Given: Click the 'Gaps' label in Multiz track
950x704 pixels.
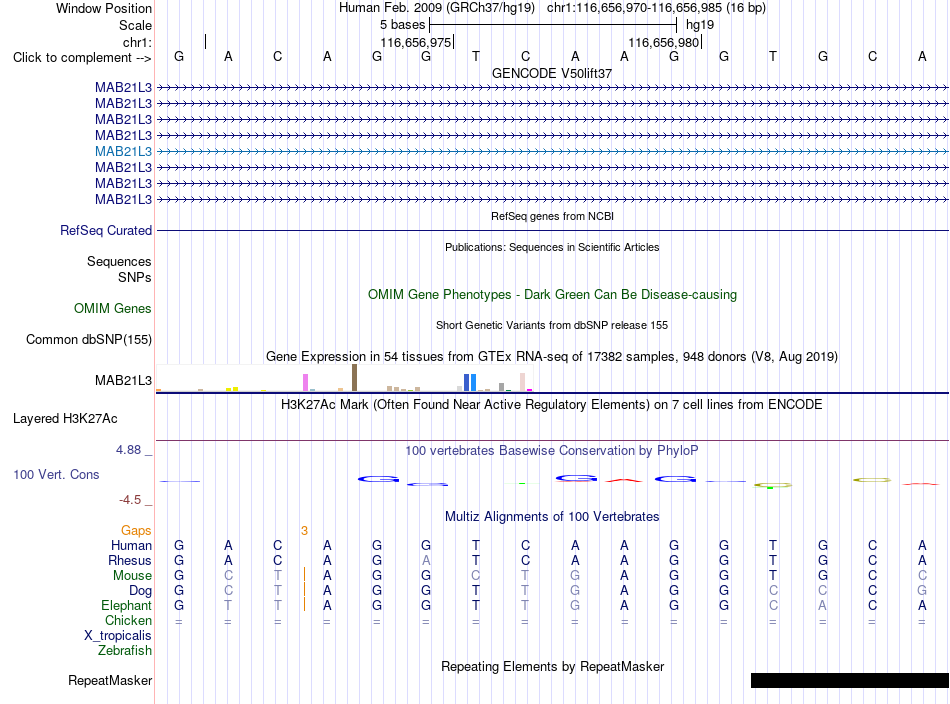Looking at the screenshot, I should [x=136, y=531].
